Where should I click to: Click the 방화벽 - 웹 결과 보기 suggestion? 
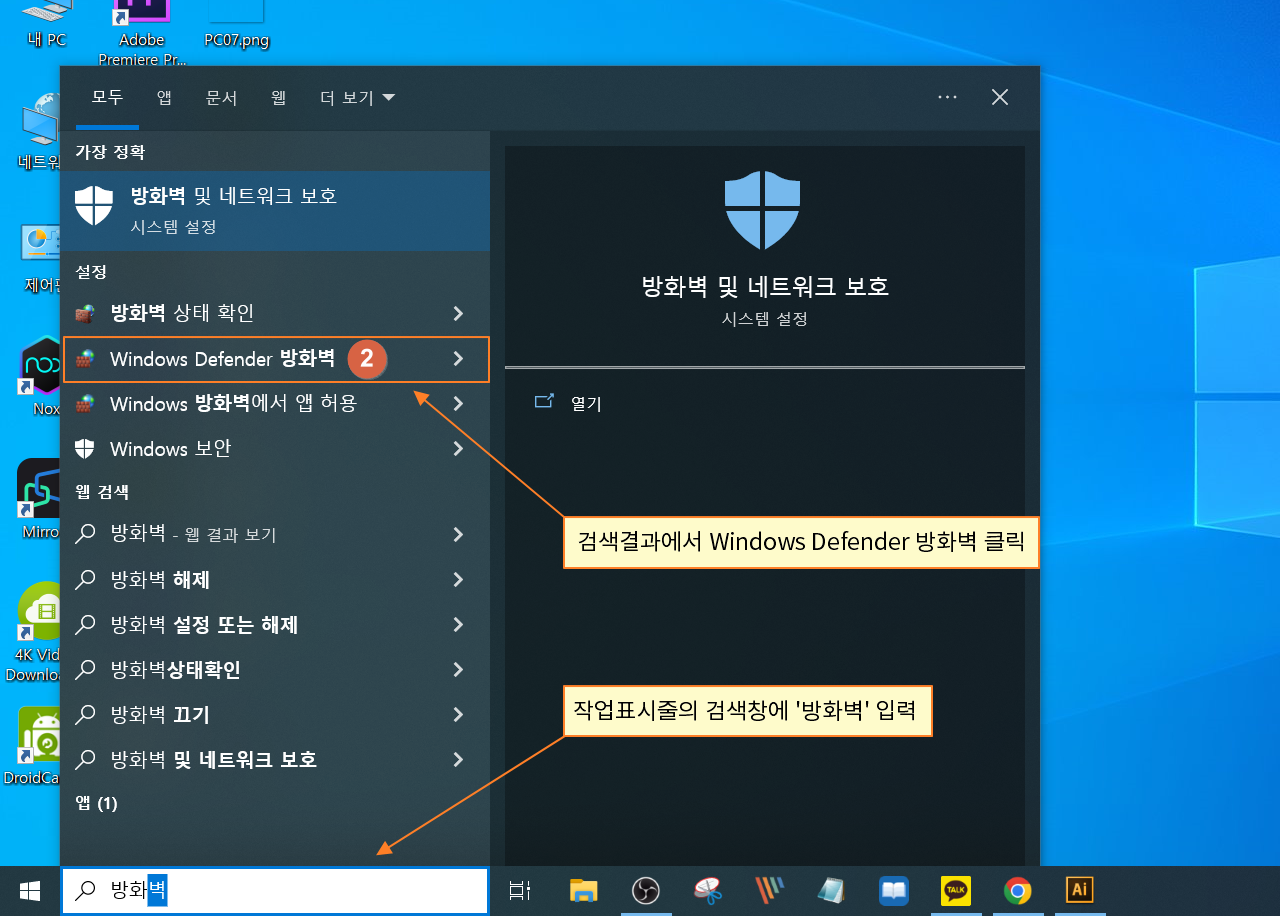pyautogui.click(x=275, y=535)
